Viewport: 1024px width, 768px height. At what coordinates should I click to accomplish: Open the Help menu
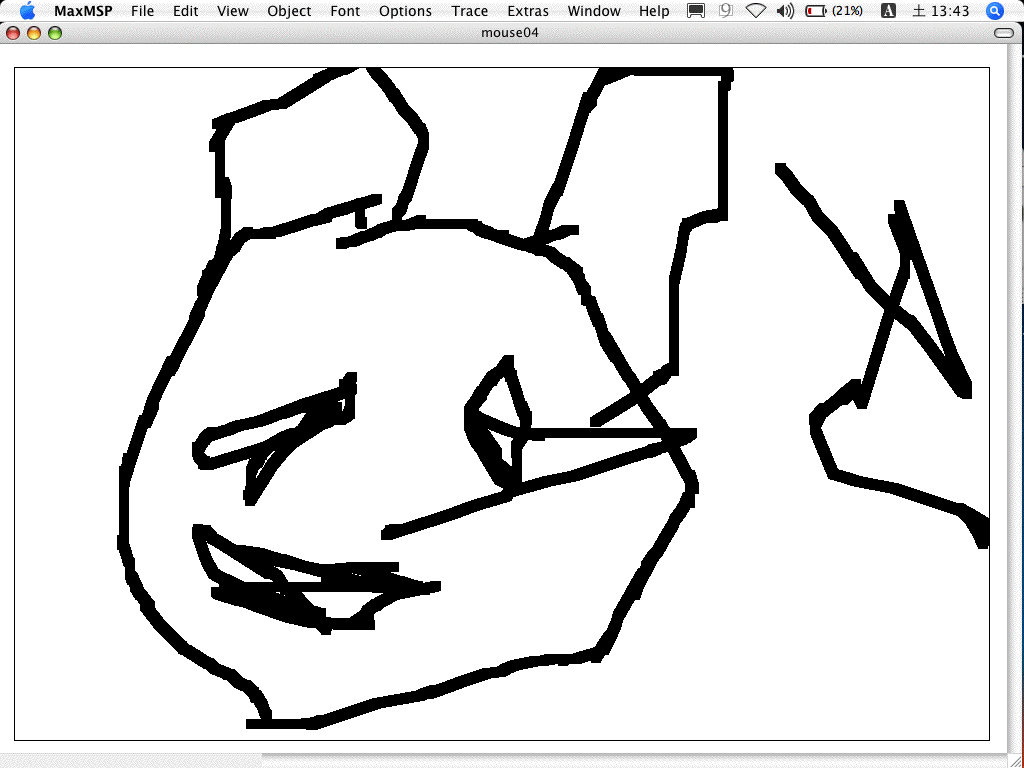654,11
